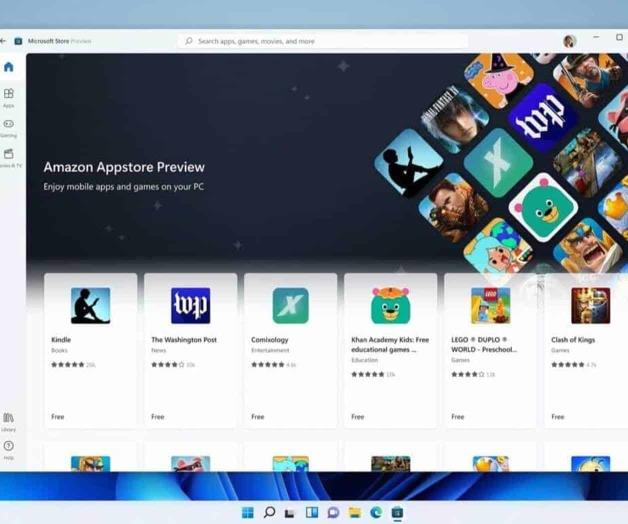Open the Movies & TV section

tap(10, 158)
